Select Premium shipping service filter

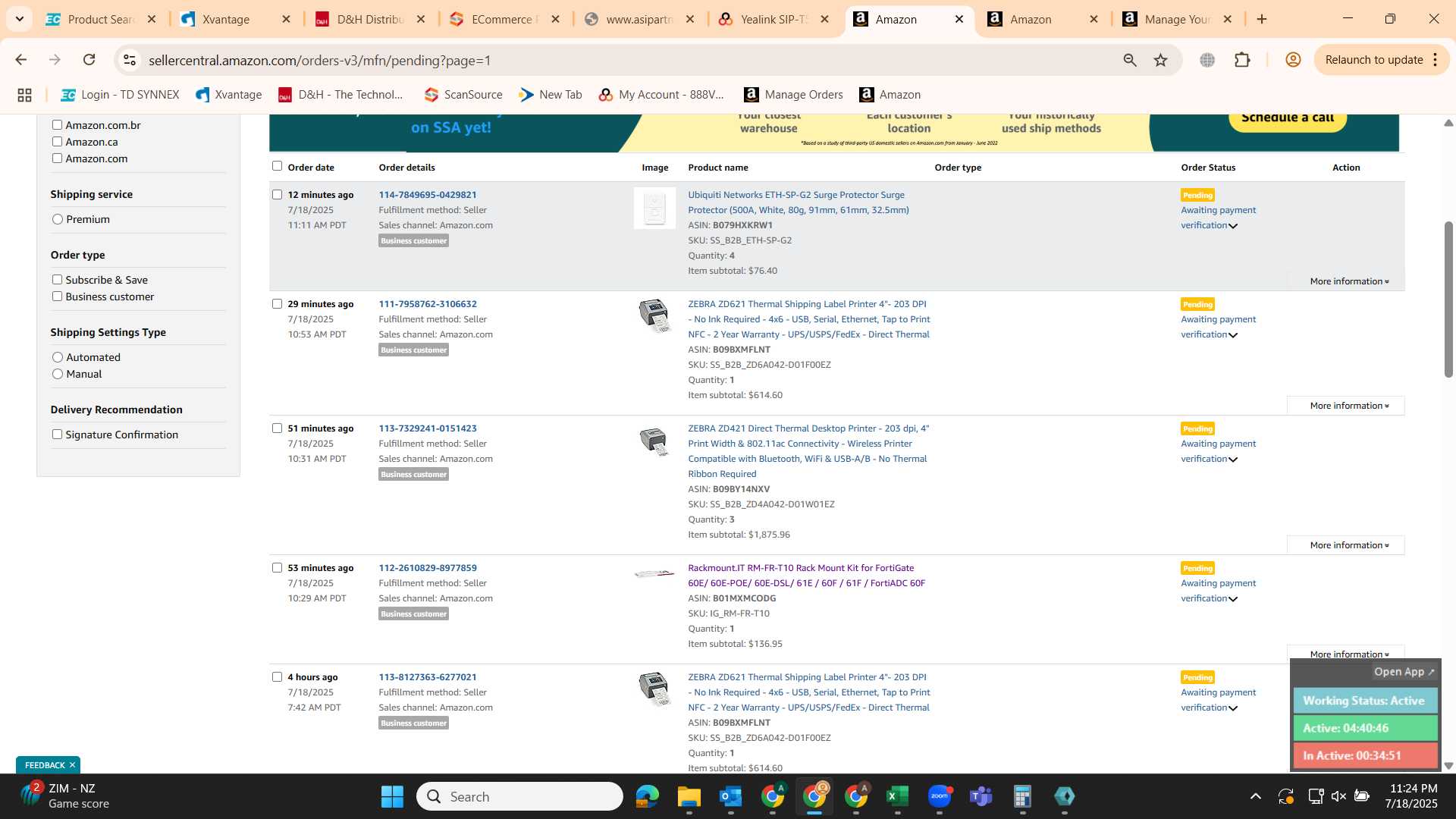58,219
